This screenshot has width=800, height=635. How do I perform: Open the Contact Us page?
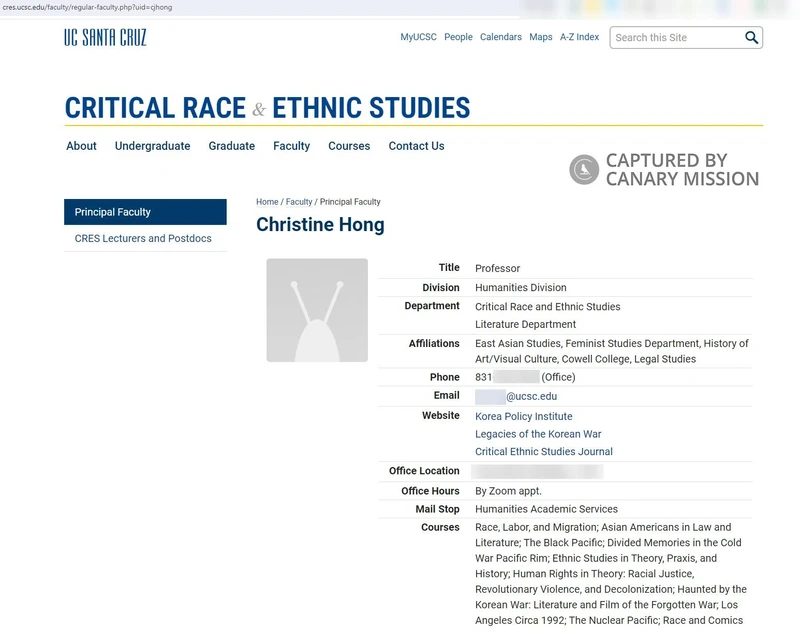tap(416, 145)
